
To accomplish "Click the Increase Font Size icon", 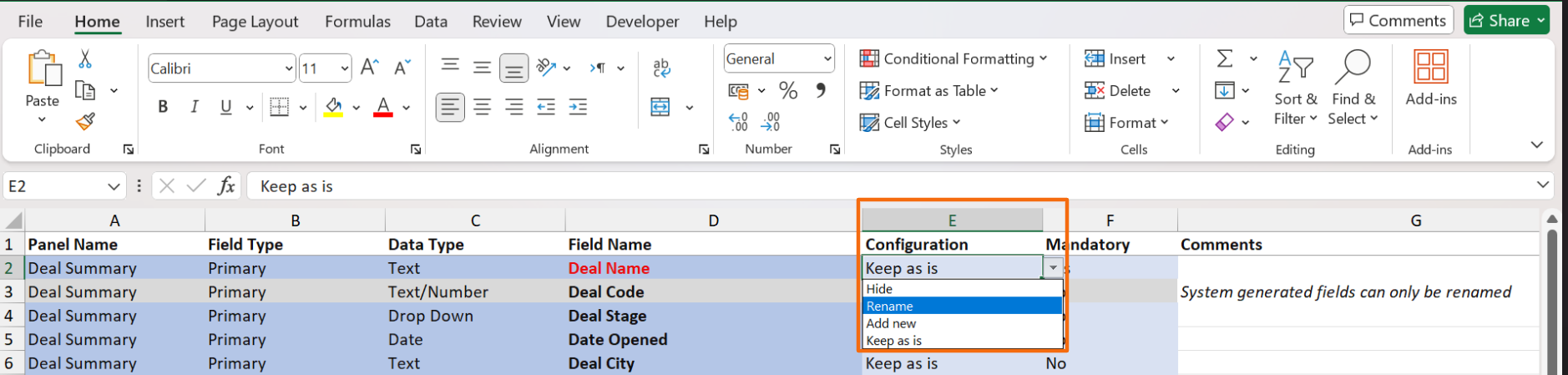I will click(369, 68).
